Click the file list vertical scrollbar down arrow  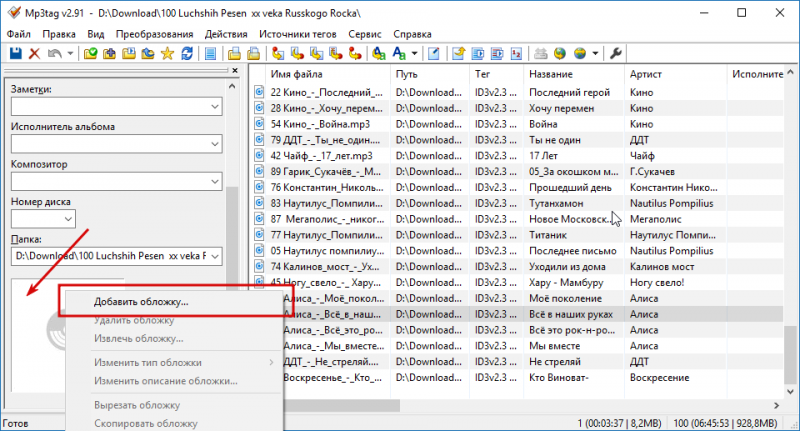tap(790, 392)
